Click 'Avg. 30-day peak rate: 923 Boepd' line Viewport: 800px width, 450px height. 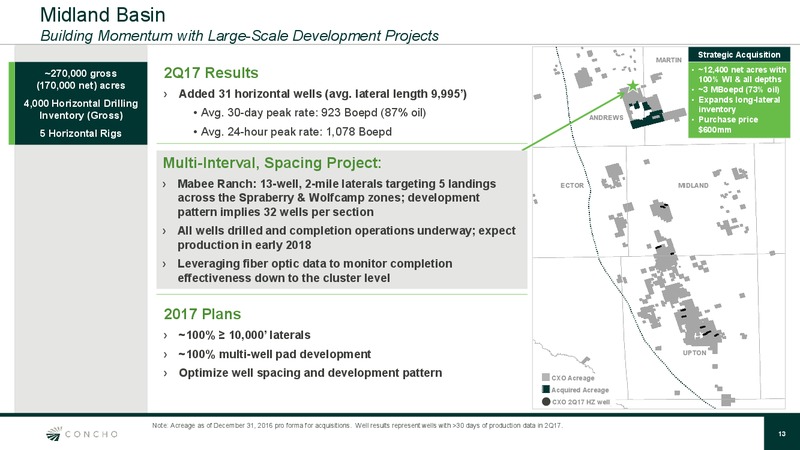313,112
